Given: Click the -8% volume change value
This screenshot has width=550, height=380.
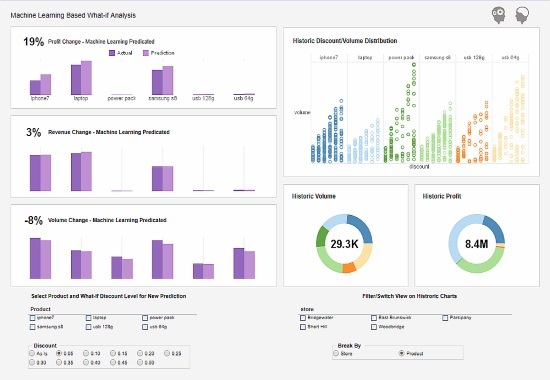Looking at the screenshot, I should pyautogui.click(x=33, y=220).
